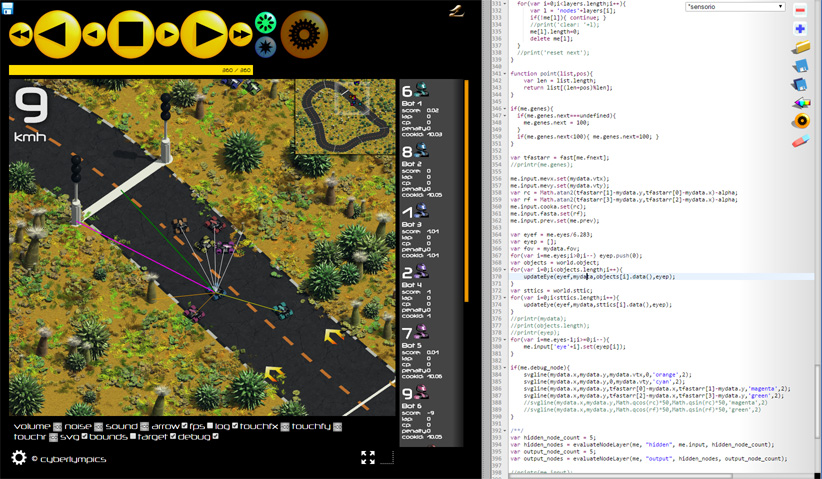
Task: Click the blue plus icon in the editor sidebar
Action: click(x=800, y=29)
